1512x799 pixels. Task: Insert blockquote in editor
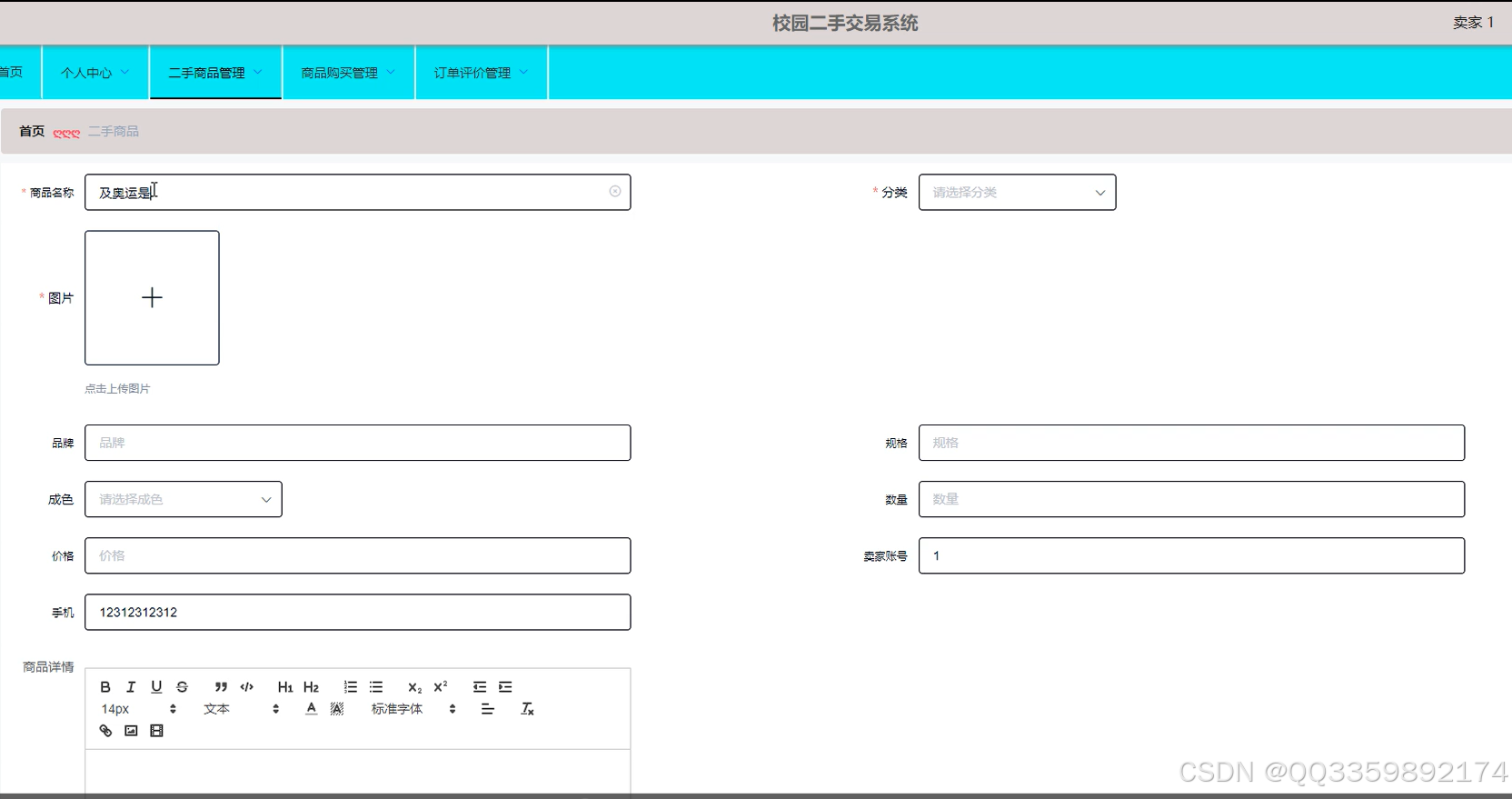pos(221,687)
